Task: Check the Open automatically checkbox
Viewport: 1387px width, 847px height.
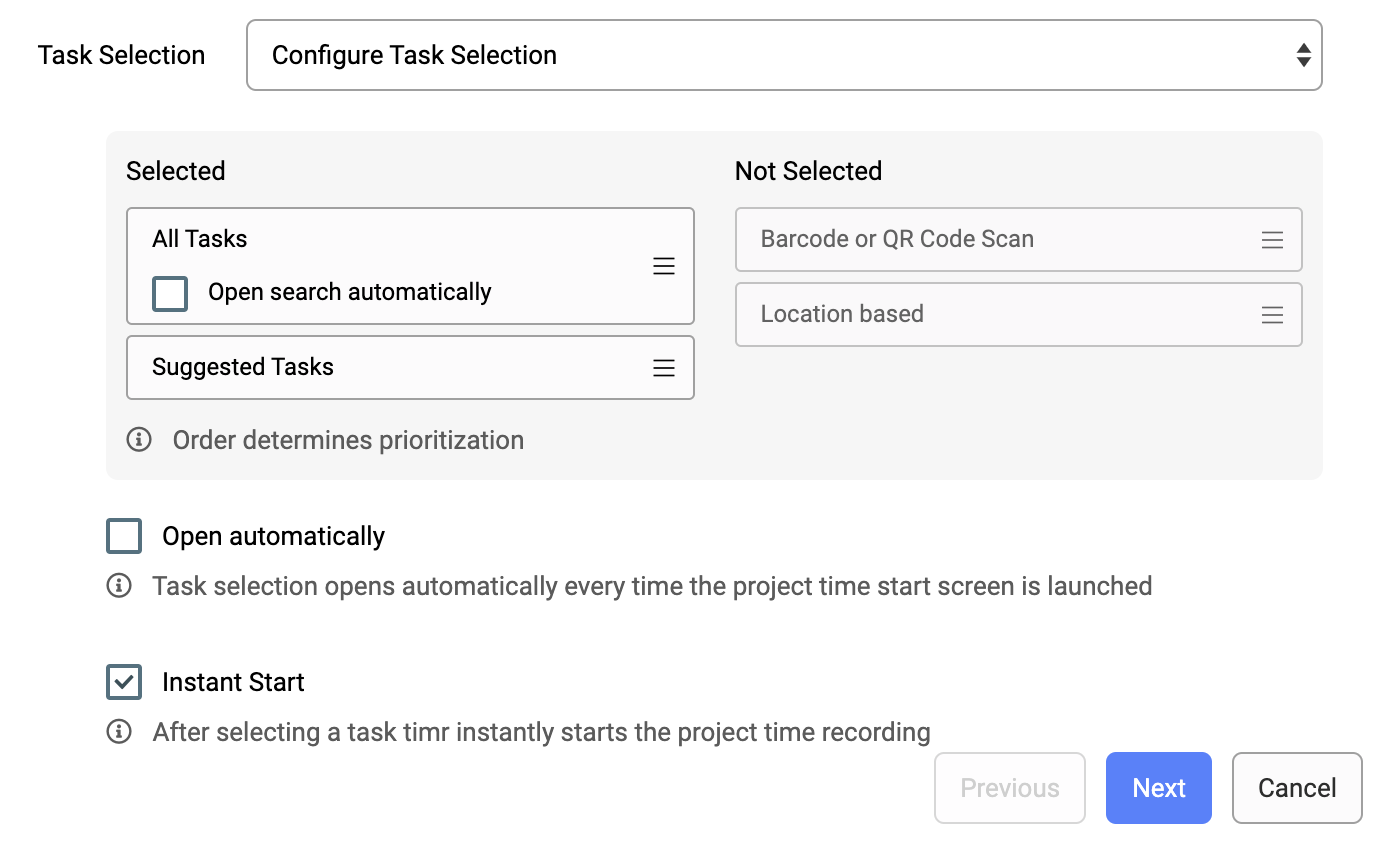Action: (124, 536)
